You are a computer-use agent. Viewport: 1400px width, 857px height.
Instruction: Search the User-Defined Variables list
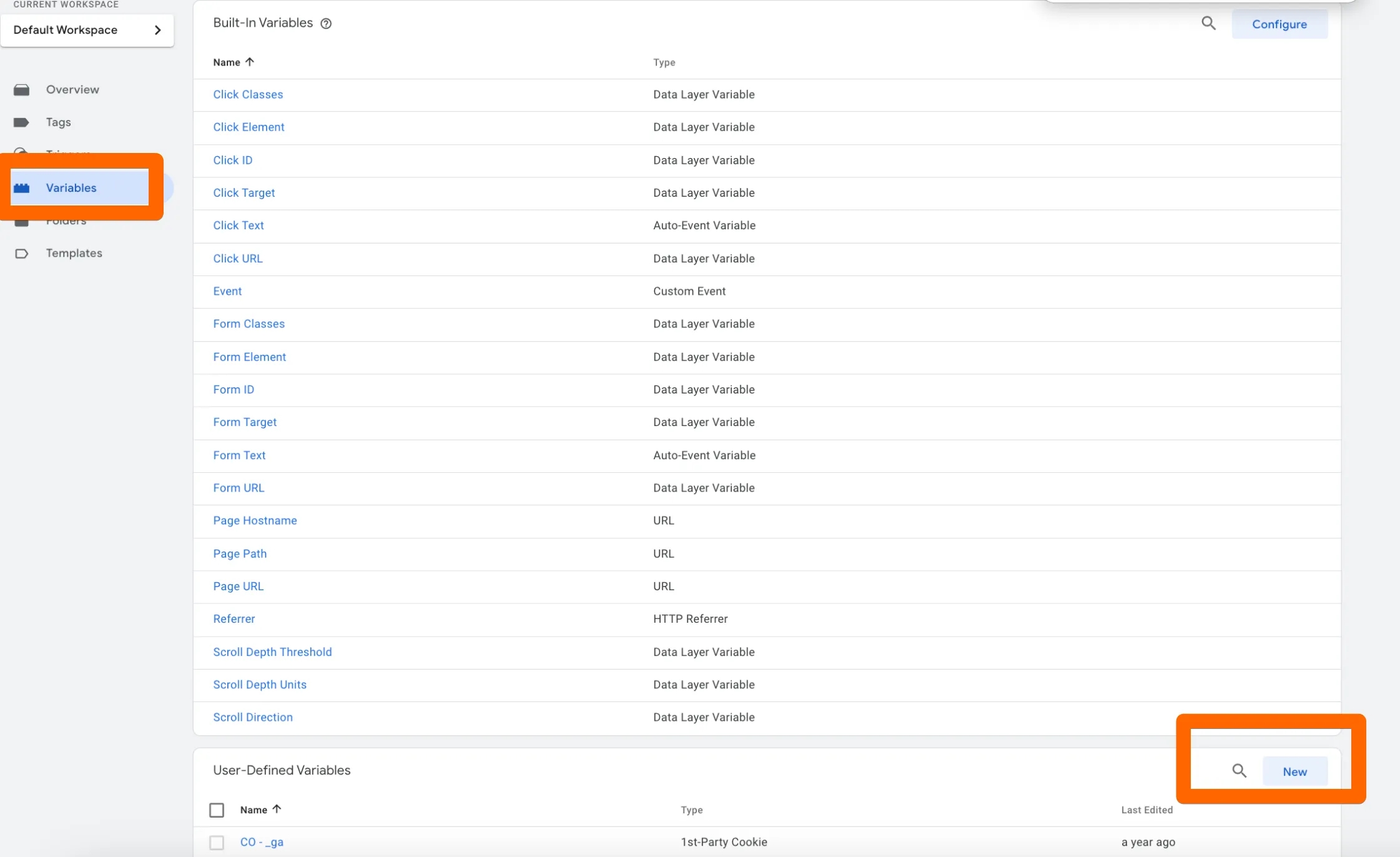[1239, 771]
